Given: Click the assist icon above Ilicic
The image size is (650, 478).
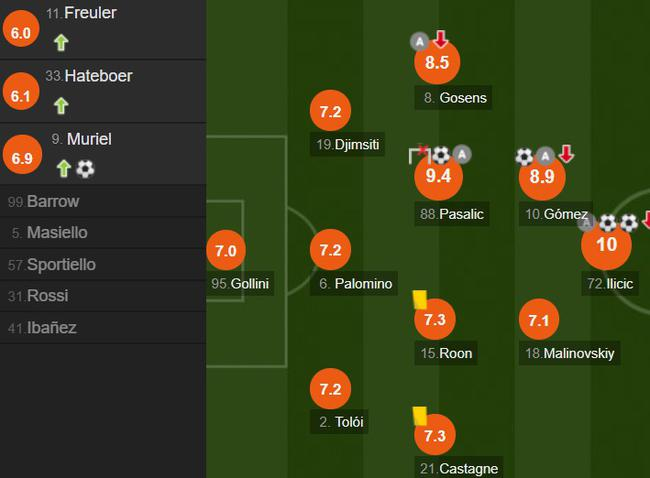Looking at the screenshot, I should click(x=586, y=222).
